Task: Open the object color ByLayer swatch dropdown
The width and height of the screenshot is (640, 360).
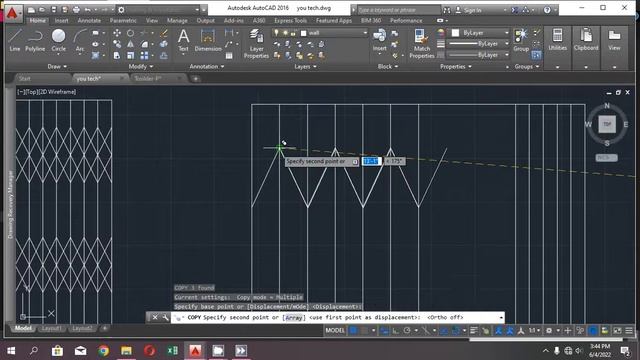Action: 478,33
